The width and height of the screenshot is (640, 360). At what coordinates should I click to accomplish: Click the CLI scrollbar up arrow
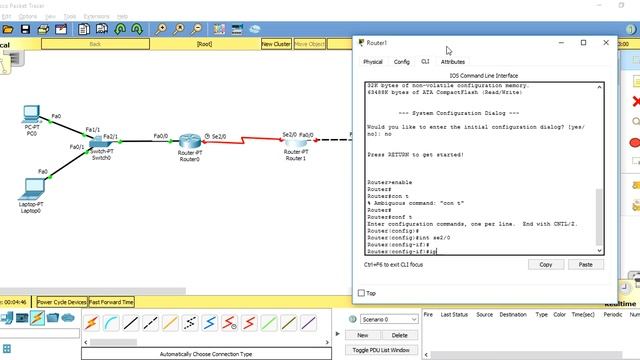point(599,87)
